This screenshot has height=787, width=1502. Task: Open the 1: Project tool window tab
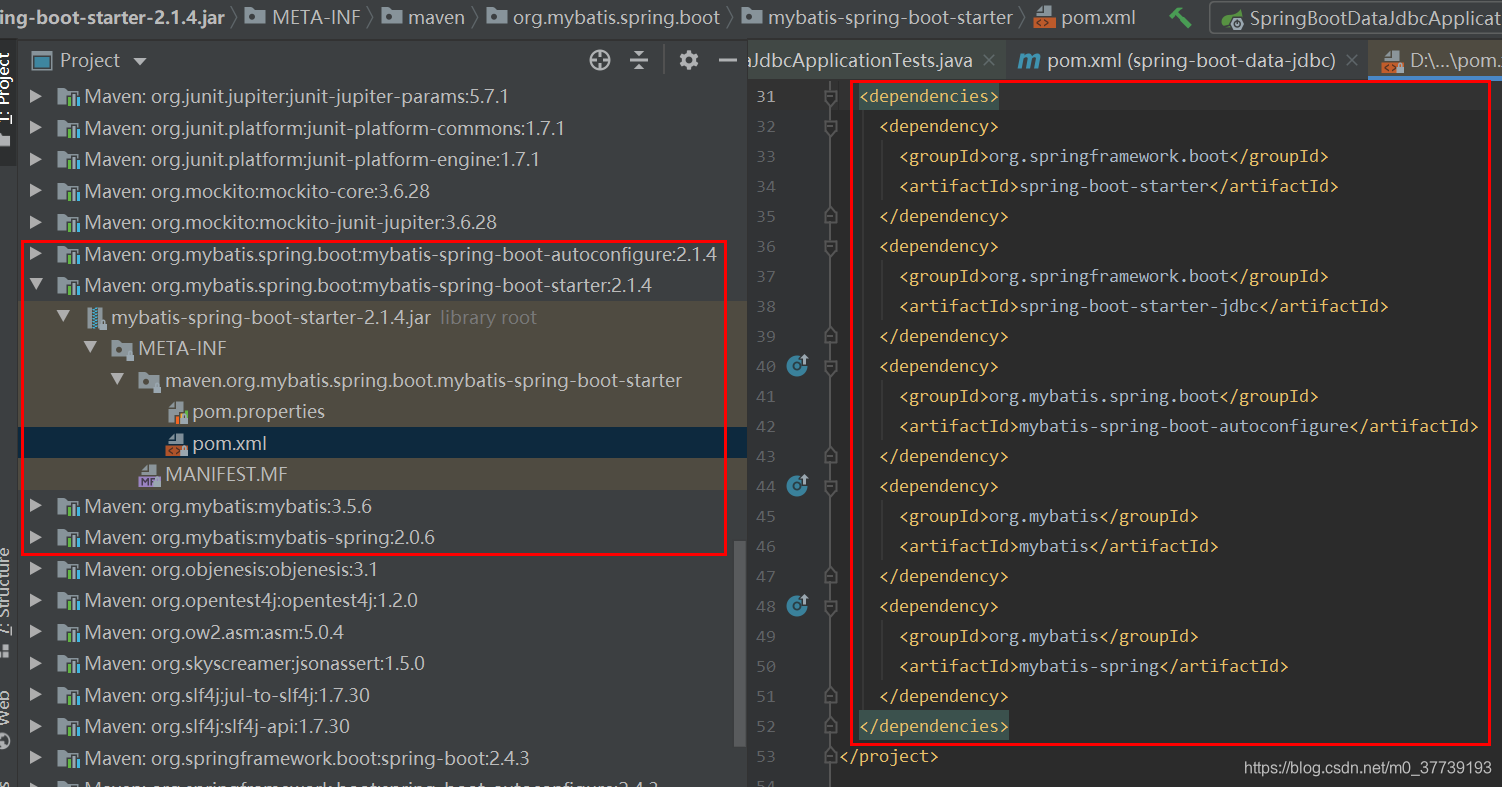pyautogui.click(x=6, y=100)
